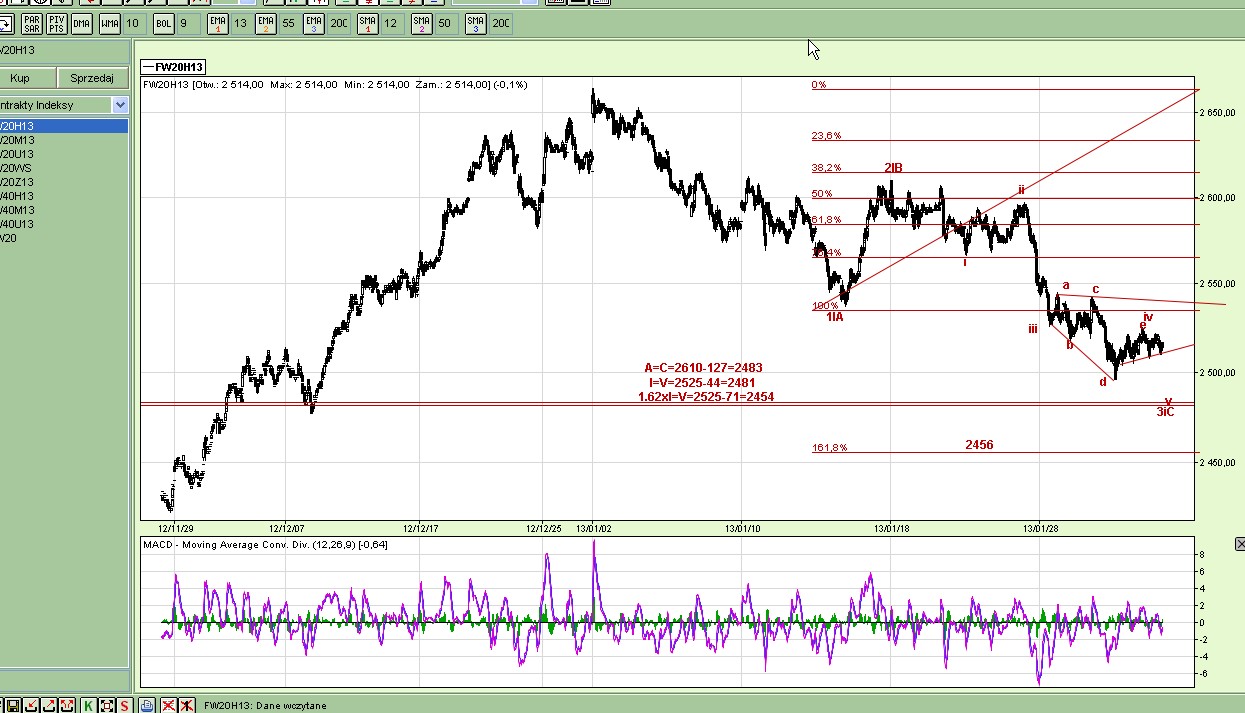This screenshot has height=713, width=1245.
Task: Click the save floppy disk icon
Action: (x=13, y=705)
